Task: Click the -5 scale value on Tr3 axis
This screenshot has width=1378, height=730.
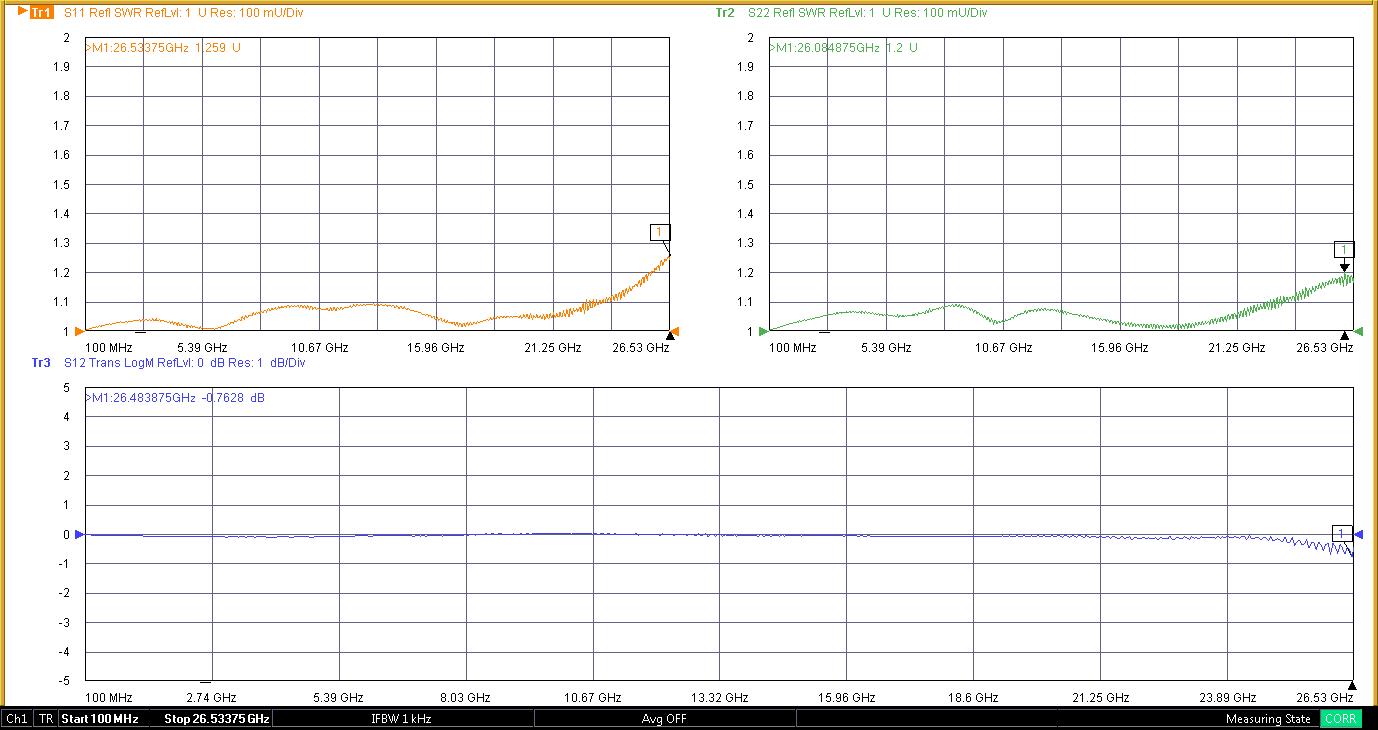Action: point(64,681)
